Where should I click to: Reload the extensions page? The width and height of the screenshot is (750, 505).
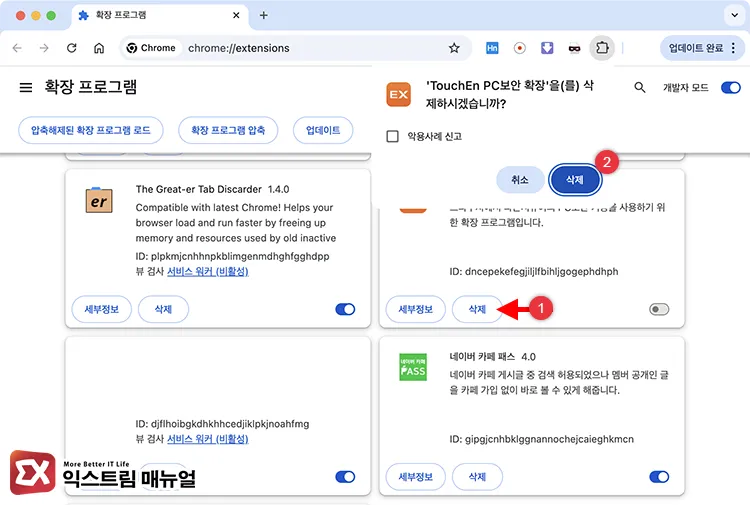(x=72, y=48)
